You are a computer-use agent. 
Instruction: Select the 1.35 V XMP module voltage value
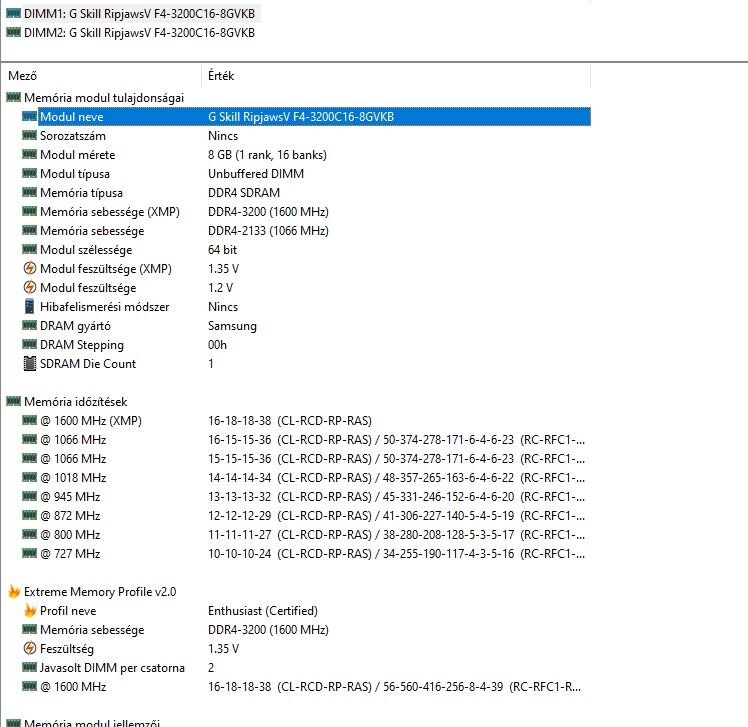coord(223,269)
